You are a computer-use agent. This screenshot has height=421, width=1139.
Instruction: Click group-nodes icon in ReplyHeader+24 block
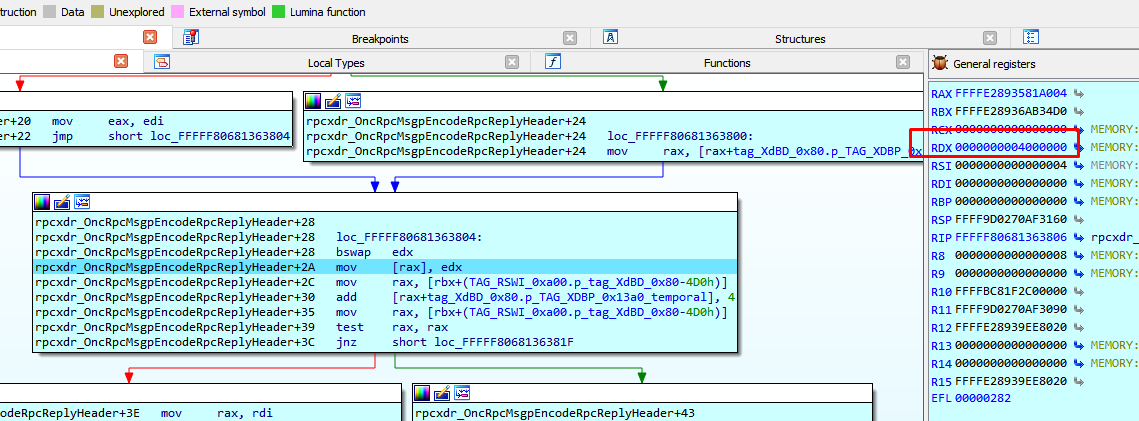tap(353, 100)
